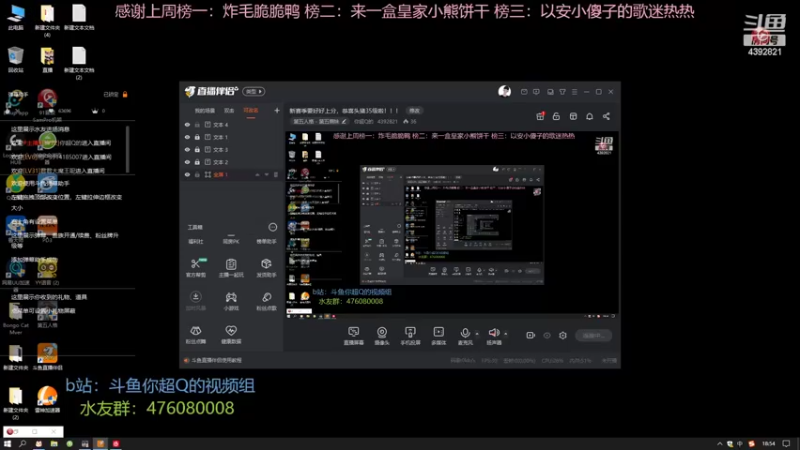Open the more options circle next to 工具箱
The image size is (800, 450).
tap(273, 227)
